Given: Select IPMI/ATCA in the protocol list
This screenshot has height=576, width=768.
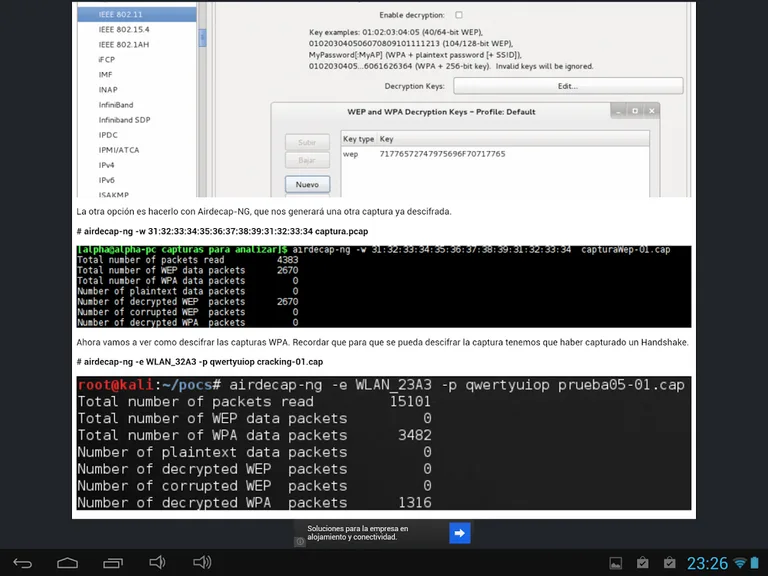Looking at the screenshot, I should tap(119, 150).
